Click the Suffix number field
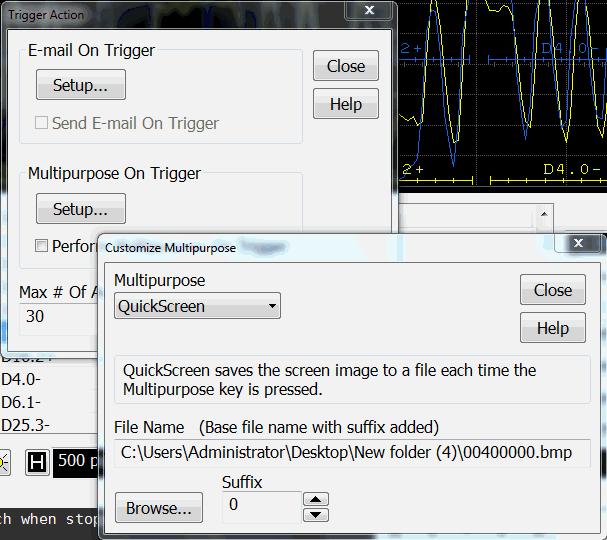 point(260,506)
